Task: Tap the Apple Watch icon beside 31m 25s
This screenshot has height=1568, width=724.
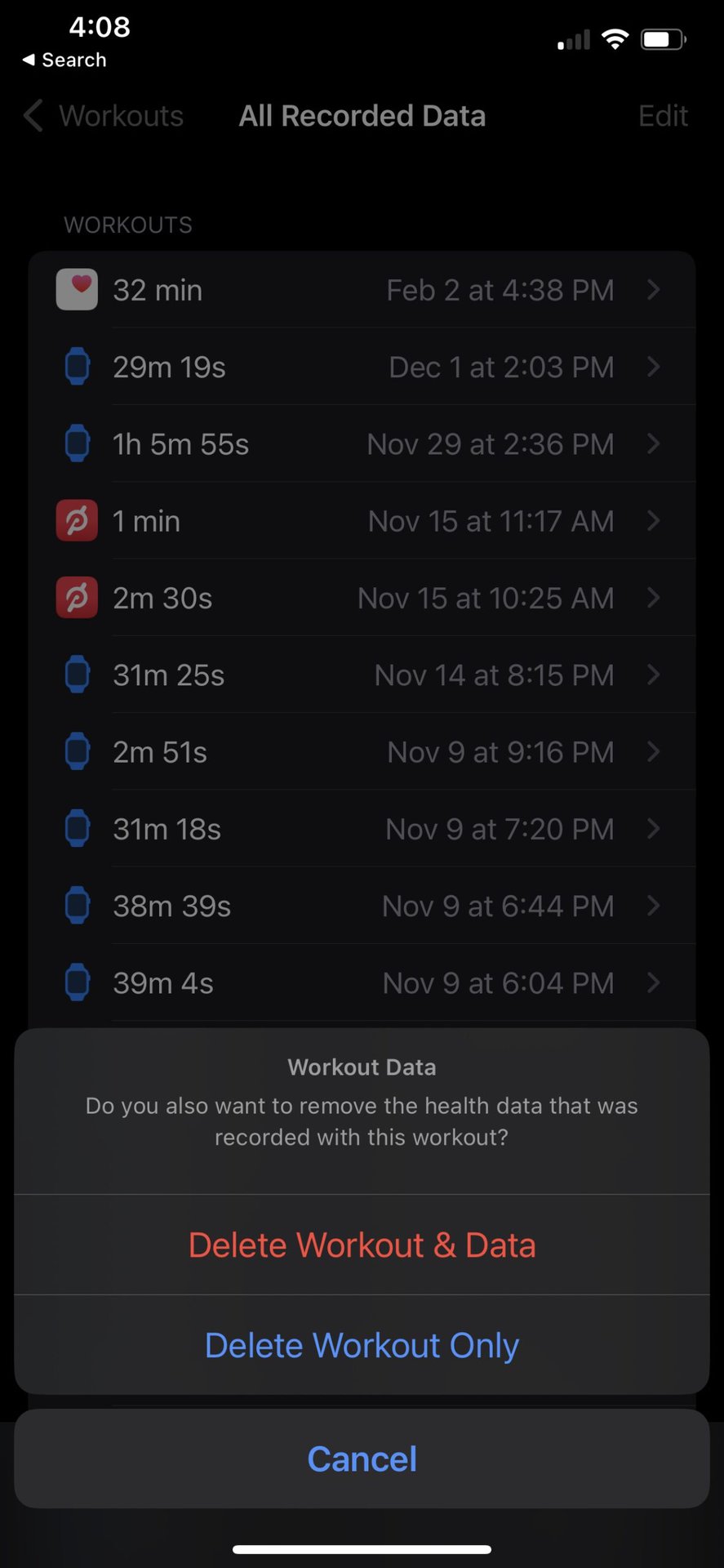Action: 77,675
